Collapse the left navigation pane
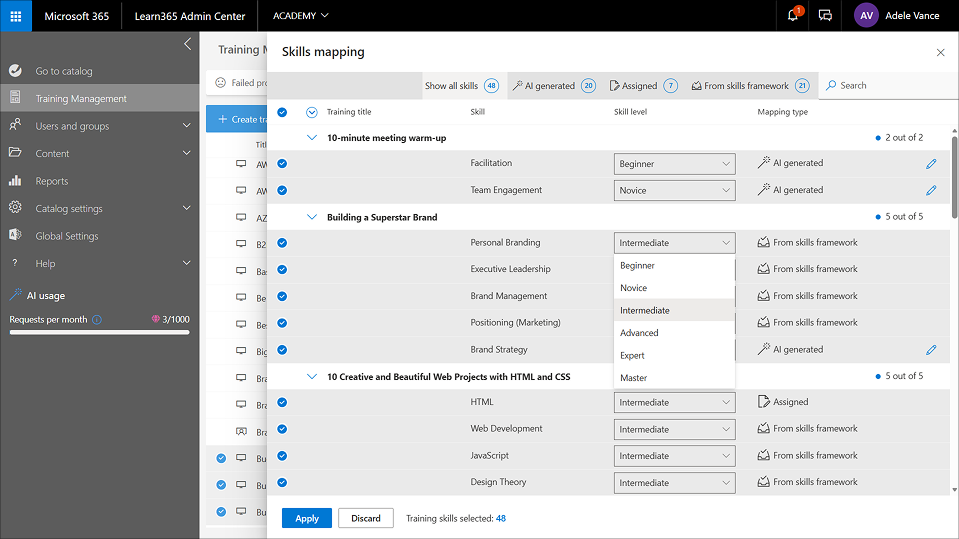The image size is (959, 539). pyautogui.click(x=187, y=44)
